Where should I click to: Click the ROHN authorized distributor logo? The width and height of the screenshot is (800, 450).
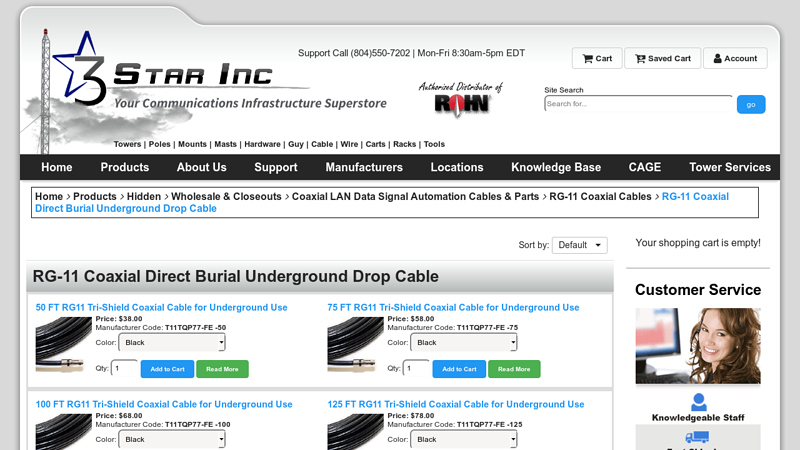click(x=460, y=98)
